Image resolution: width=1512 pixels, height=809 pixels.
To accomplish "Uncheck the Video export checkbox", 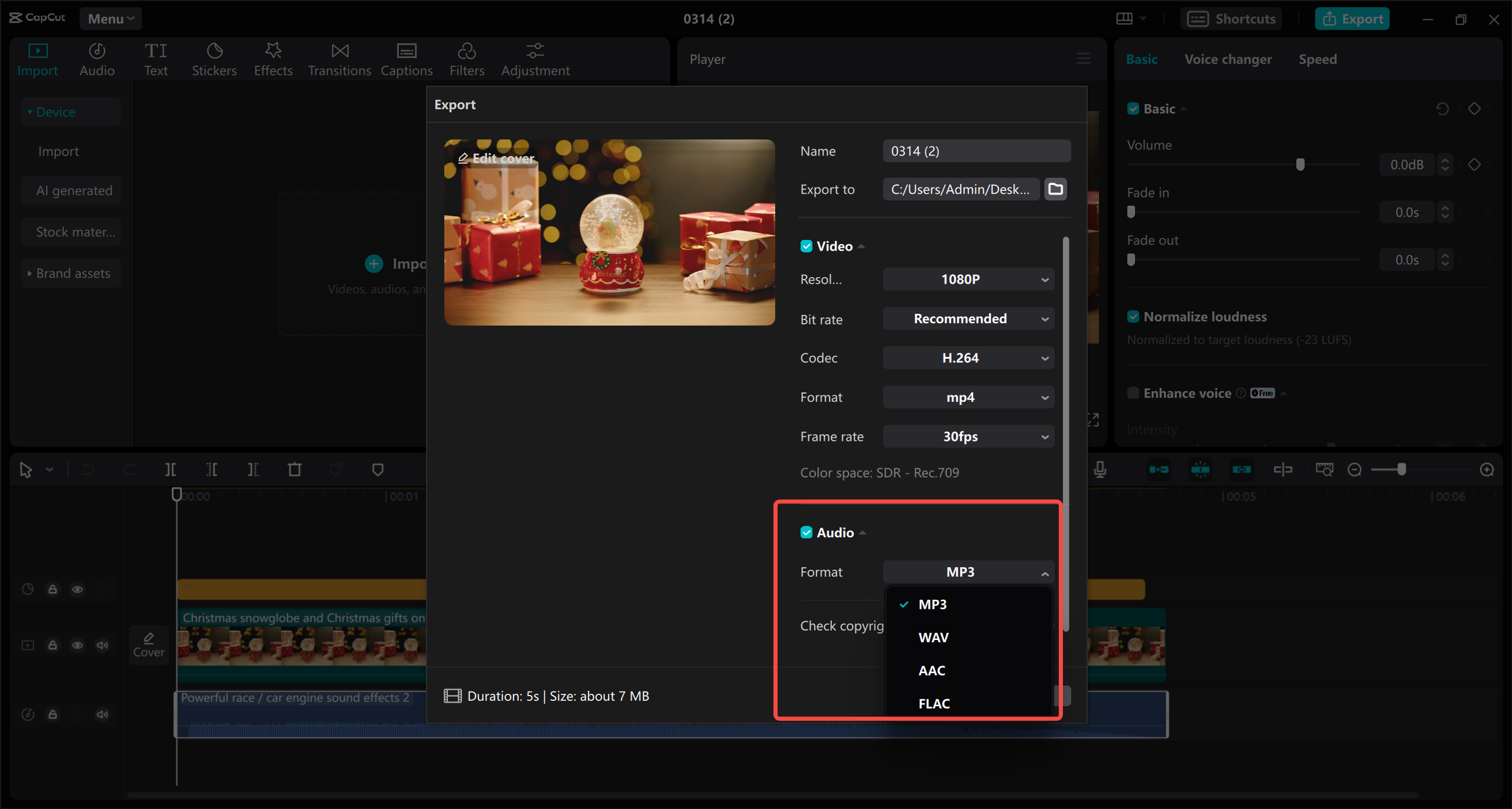I will tap(807, 246).
